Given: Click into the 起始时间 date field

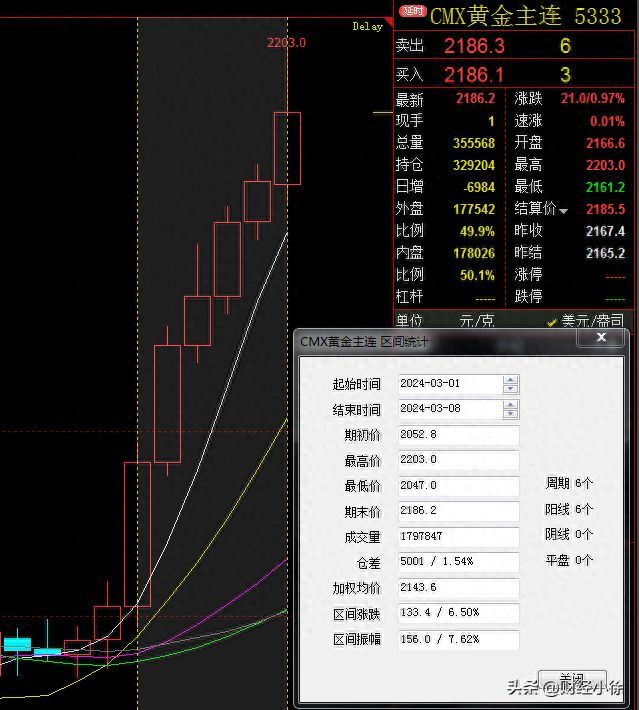Looking at the screenshot, I should pyautogui.click(x=449, y=384).
